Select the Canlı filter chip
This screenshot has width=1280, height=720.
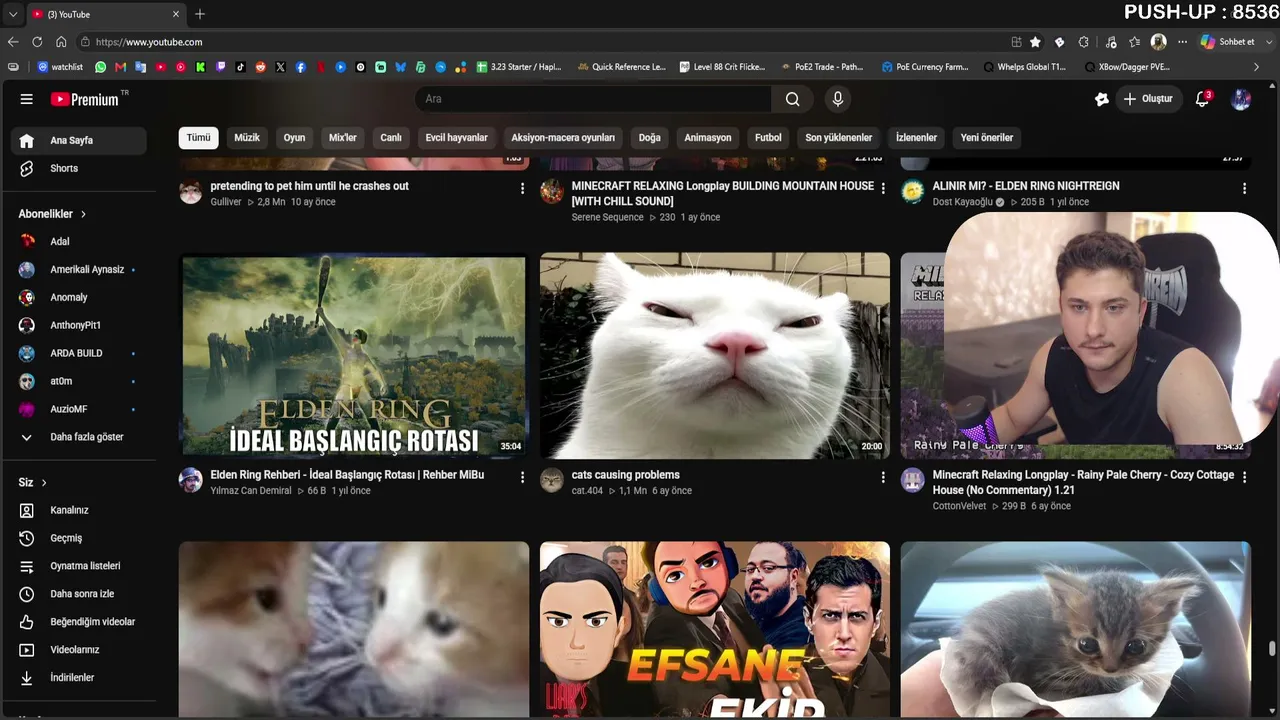[x=391, y=138]
